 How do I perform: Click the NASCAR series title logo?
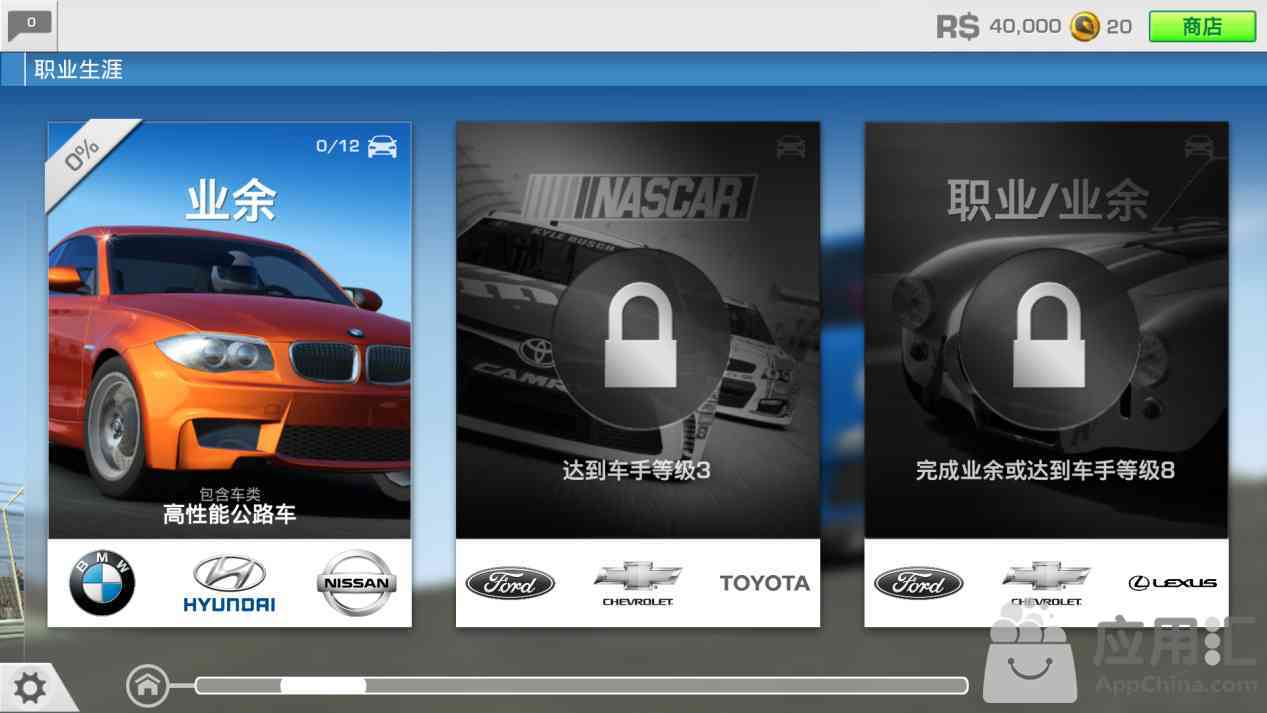coord(640,197)
